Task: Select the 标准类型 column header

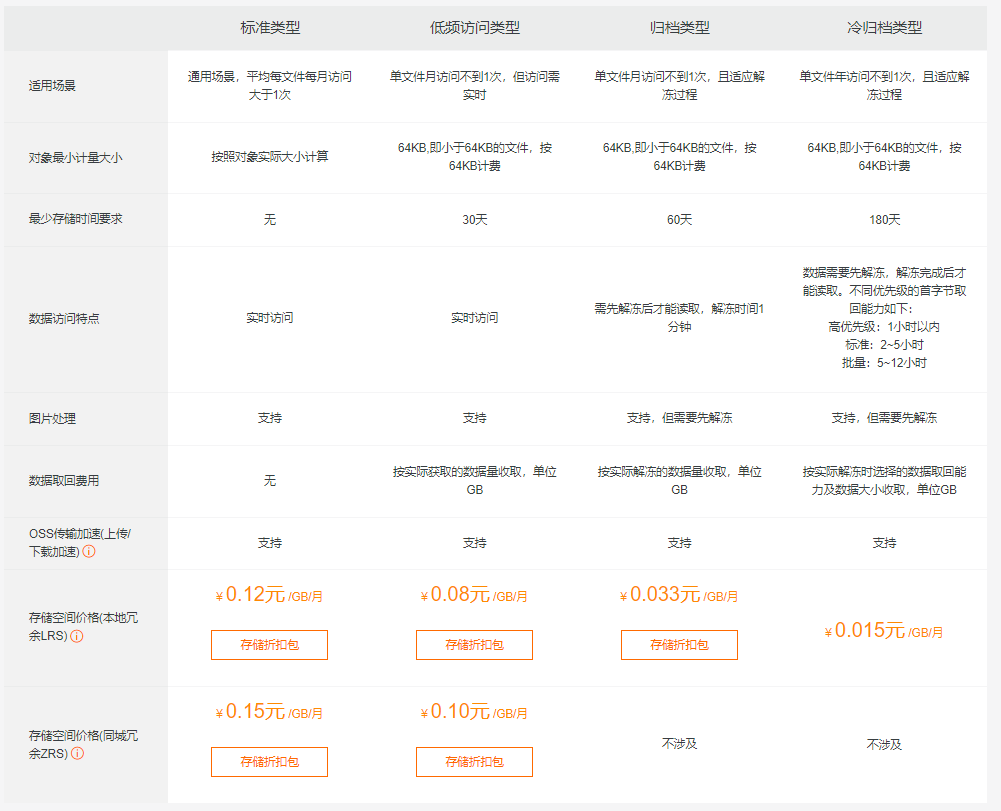Action: pyautogui.click(x=270, y=27)
